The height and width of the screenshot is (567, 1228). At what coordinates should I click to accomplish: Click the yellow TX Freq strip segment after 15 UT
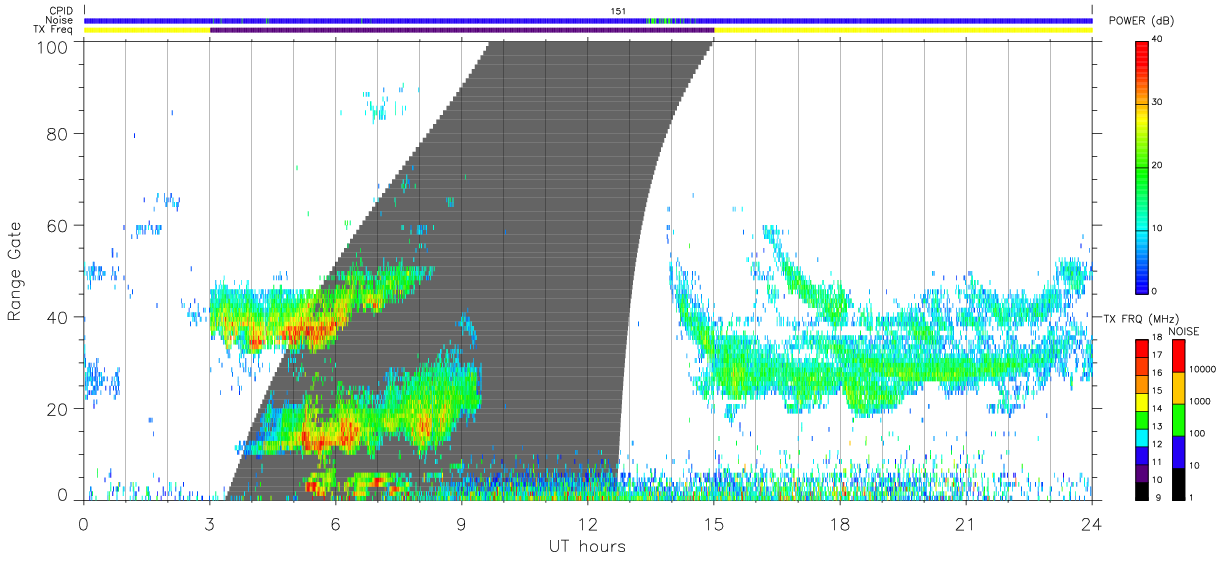903,30
